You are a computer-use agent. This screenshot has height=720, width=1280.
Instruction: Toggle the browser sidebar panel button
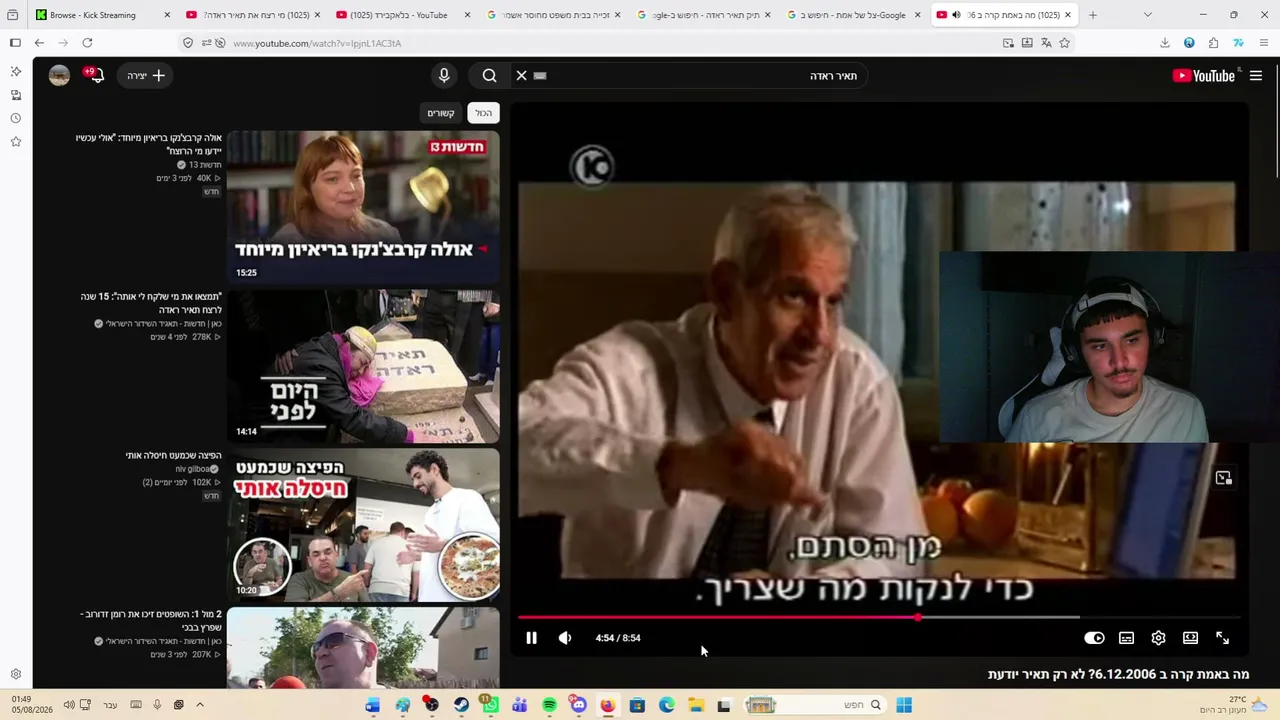pos(15,43)
